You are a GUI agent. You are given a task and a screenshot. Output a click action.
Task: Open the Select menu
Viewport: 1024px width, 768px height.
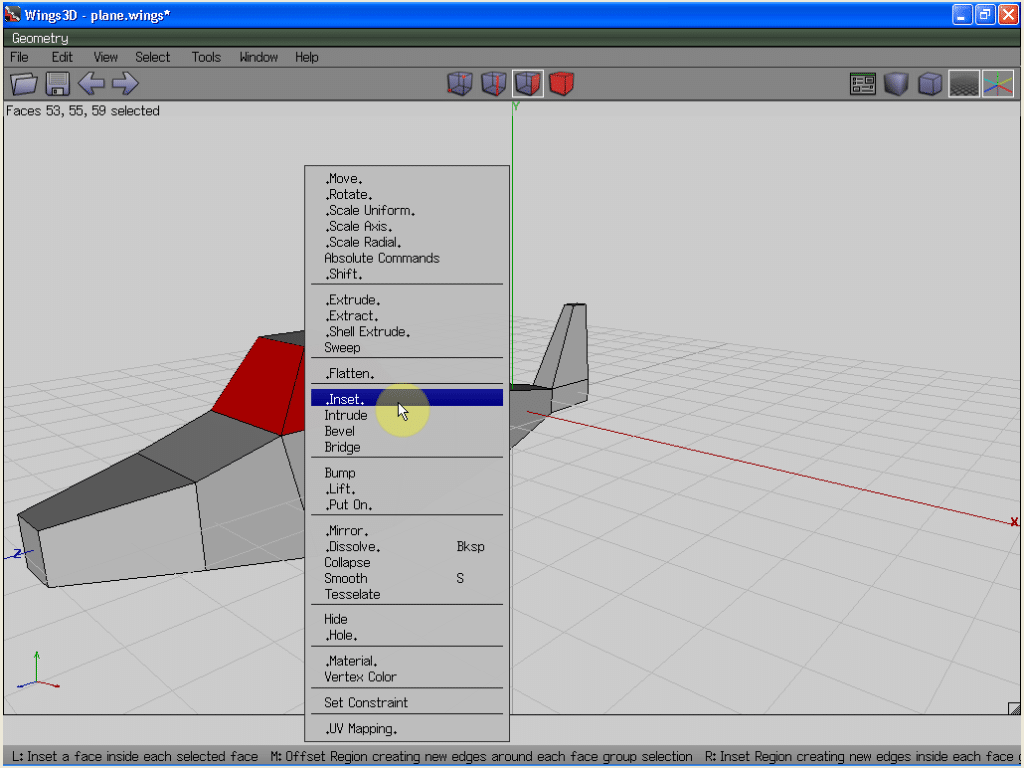pyautogui.click(x=153, y=57)
